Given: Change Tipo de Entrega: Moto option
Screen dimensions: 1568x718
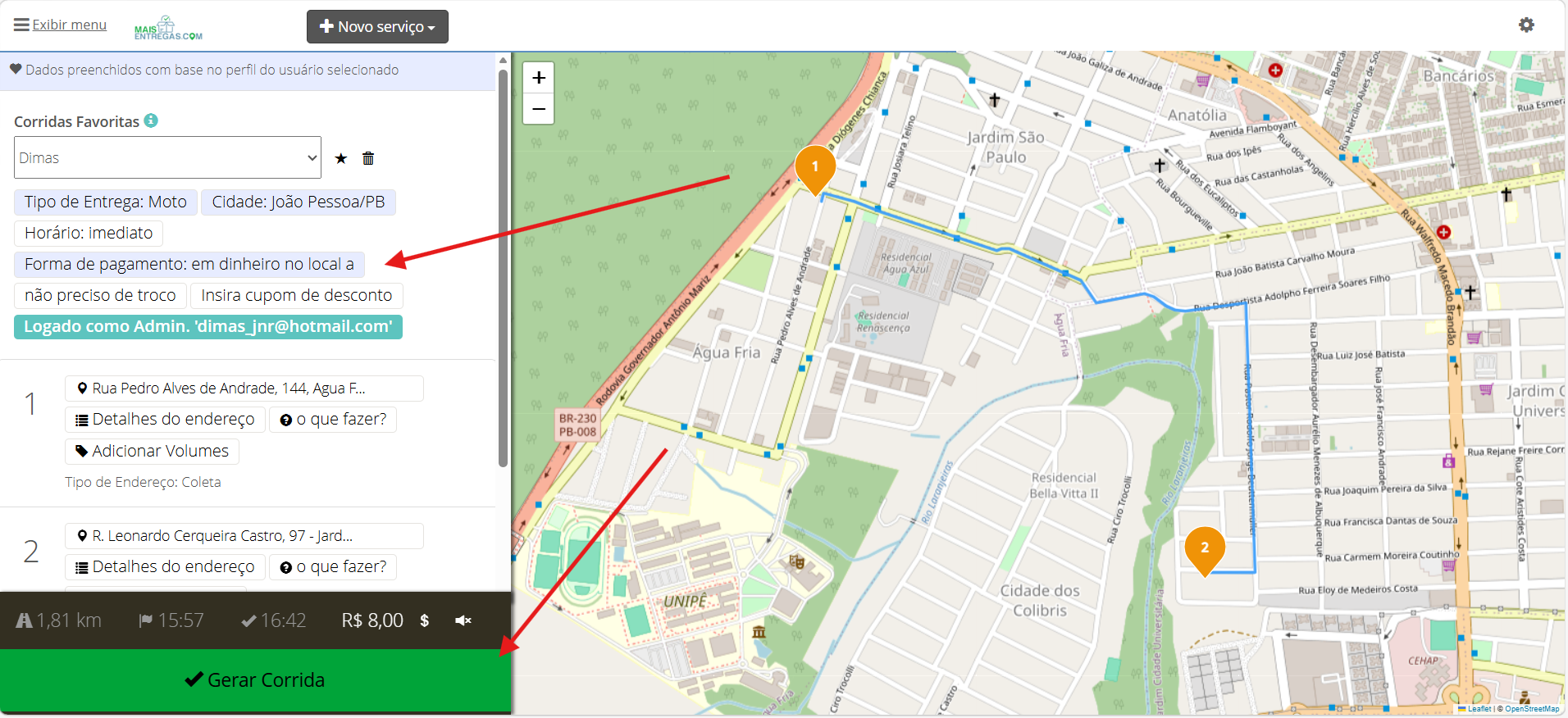Looking at the screenshot, I should 106,202.
